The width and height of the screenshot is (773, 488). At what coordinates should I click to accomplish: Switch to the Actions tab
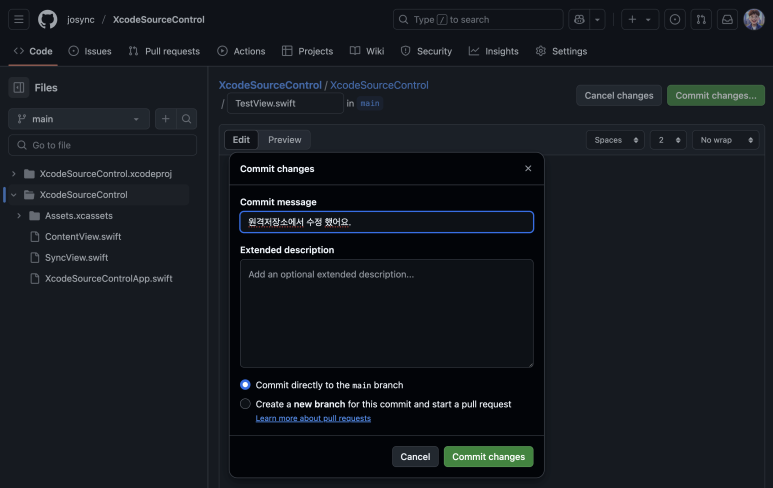[x=242, y=51]
